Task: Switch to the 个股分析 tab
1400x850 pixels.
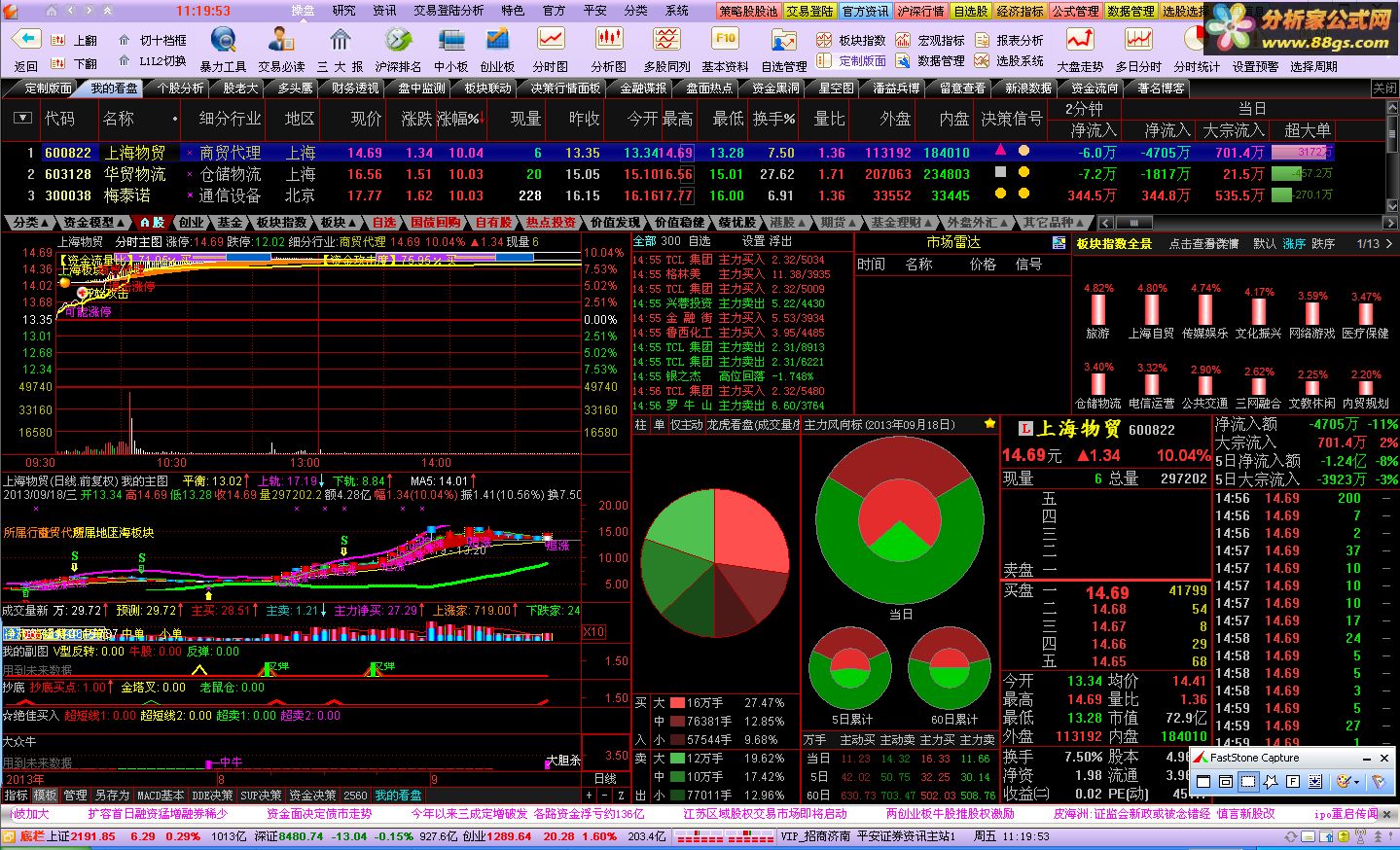Action: point(181,88)
